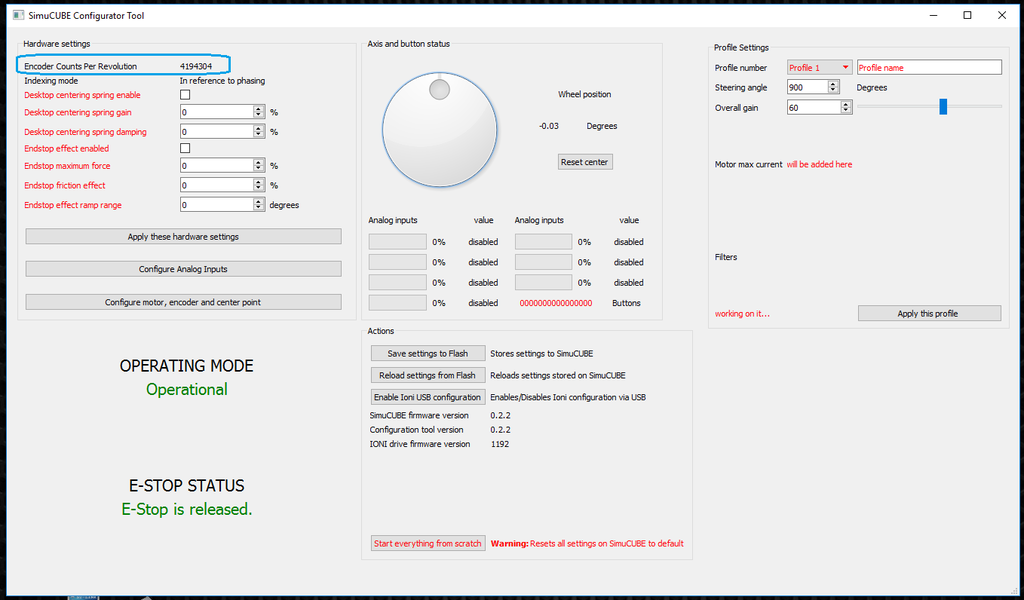This screenshot has width=1024, height=600.
Task: Reload settings from Flash
Action: (x=428, y=375)
